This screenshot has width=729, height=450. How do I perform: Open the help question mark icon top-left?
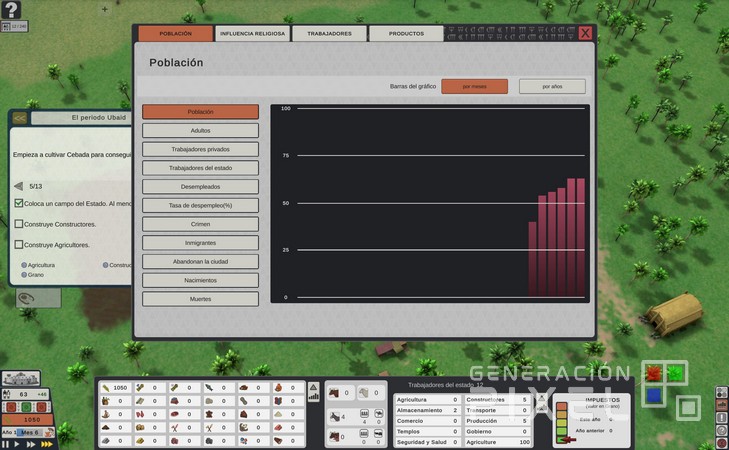pyautogui.click(x=11, y=9)
